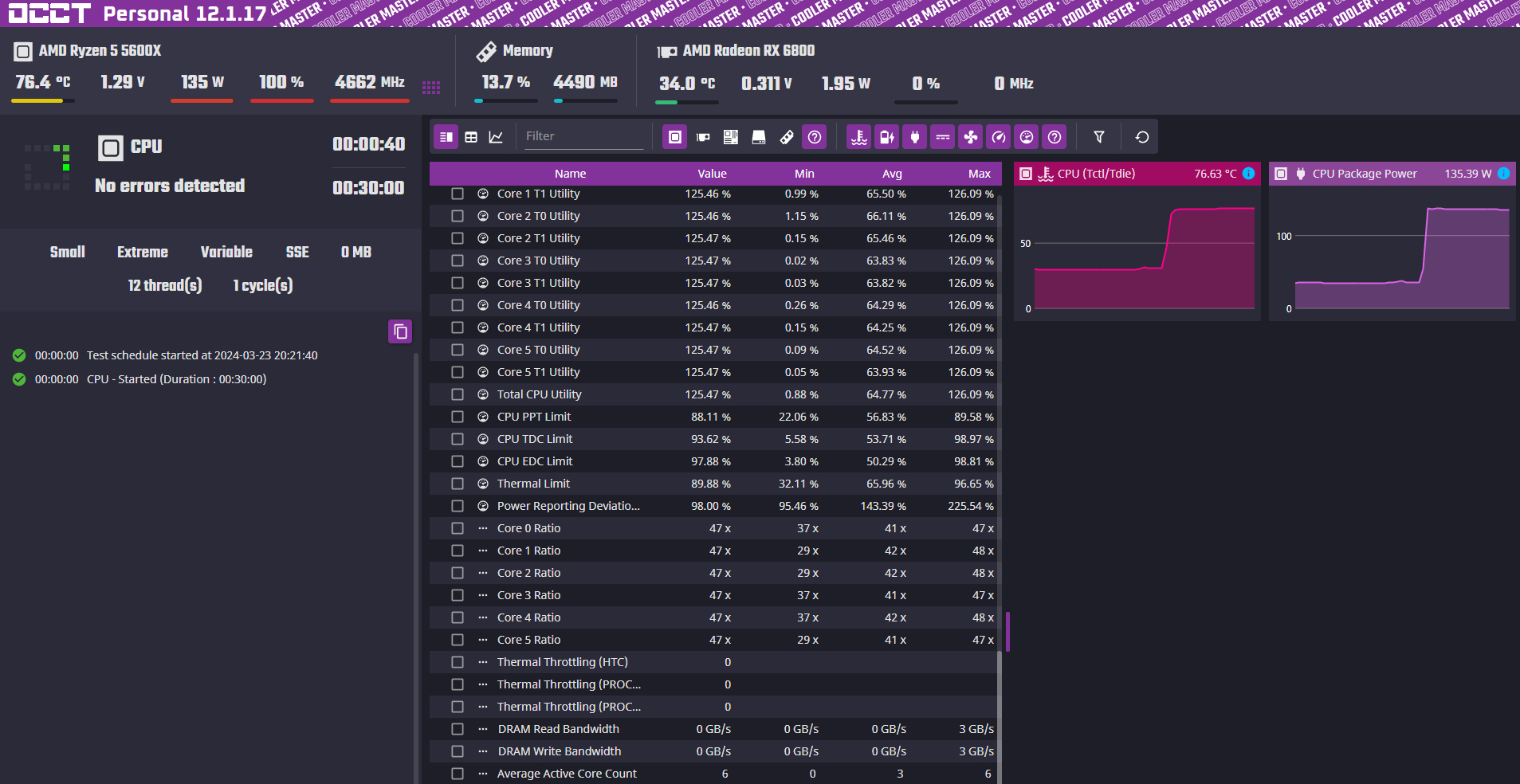Click the 00:30:00 test duration readout
The image size is (1520, 784).
click(x=368, y=188)
